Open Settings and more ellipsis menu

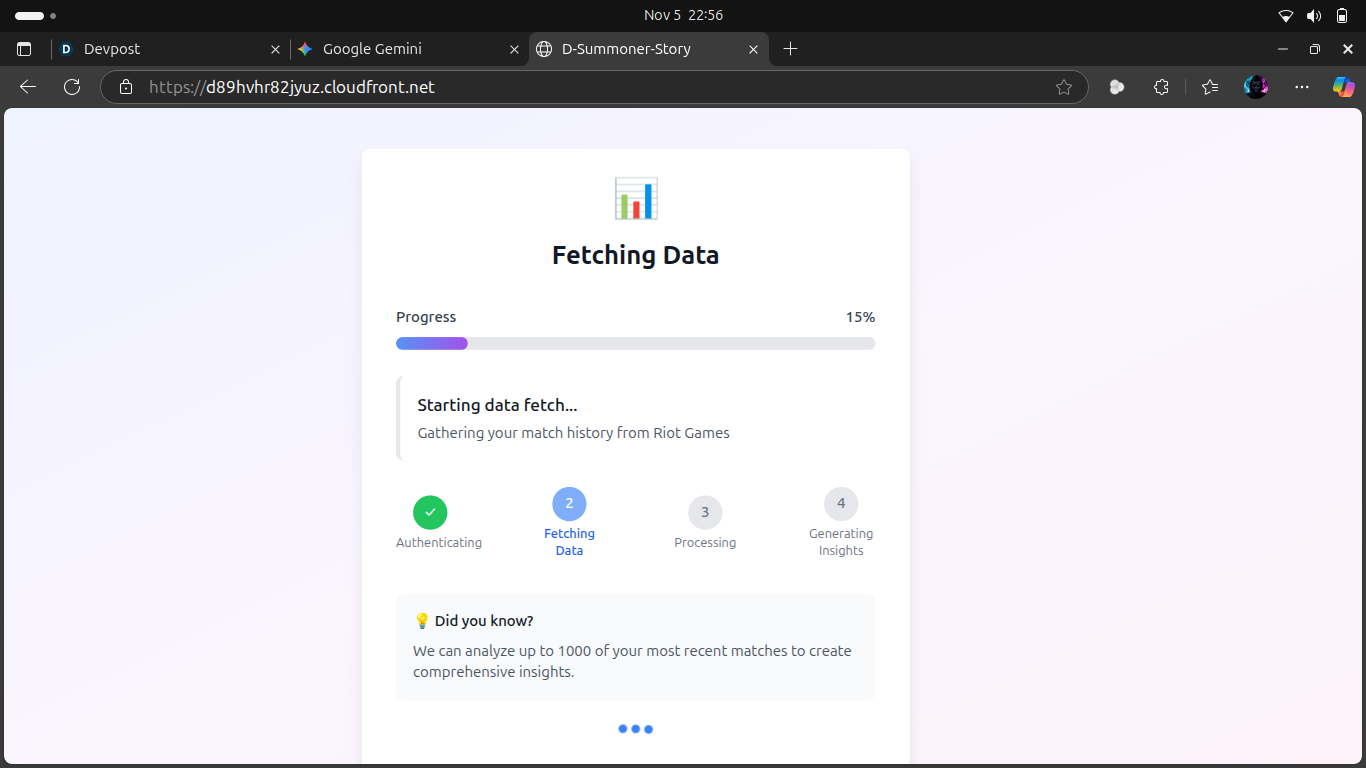1302,87
